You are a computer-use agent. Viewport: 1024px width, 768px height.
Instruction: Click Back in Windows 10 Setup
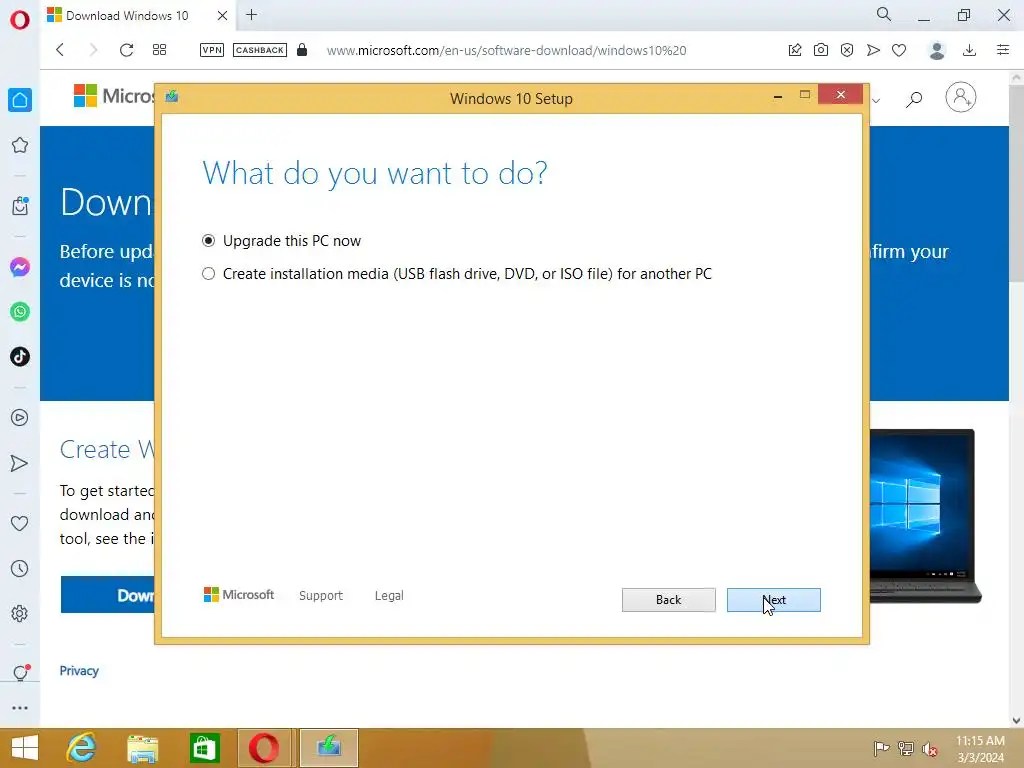[x=668, y=600]
